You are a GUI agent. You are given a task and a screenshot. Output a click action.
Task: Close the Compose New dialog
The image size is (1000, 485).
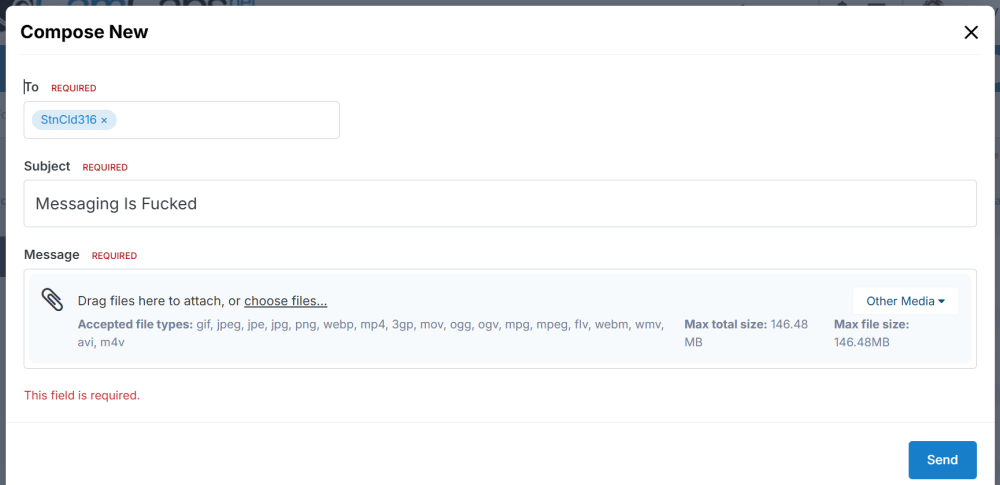(x=970, y=32)
